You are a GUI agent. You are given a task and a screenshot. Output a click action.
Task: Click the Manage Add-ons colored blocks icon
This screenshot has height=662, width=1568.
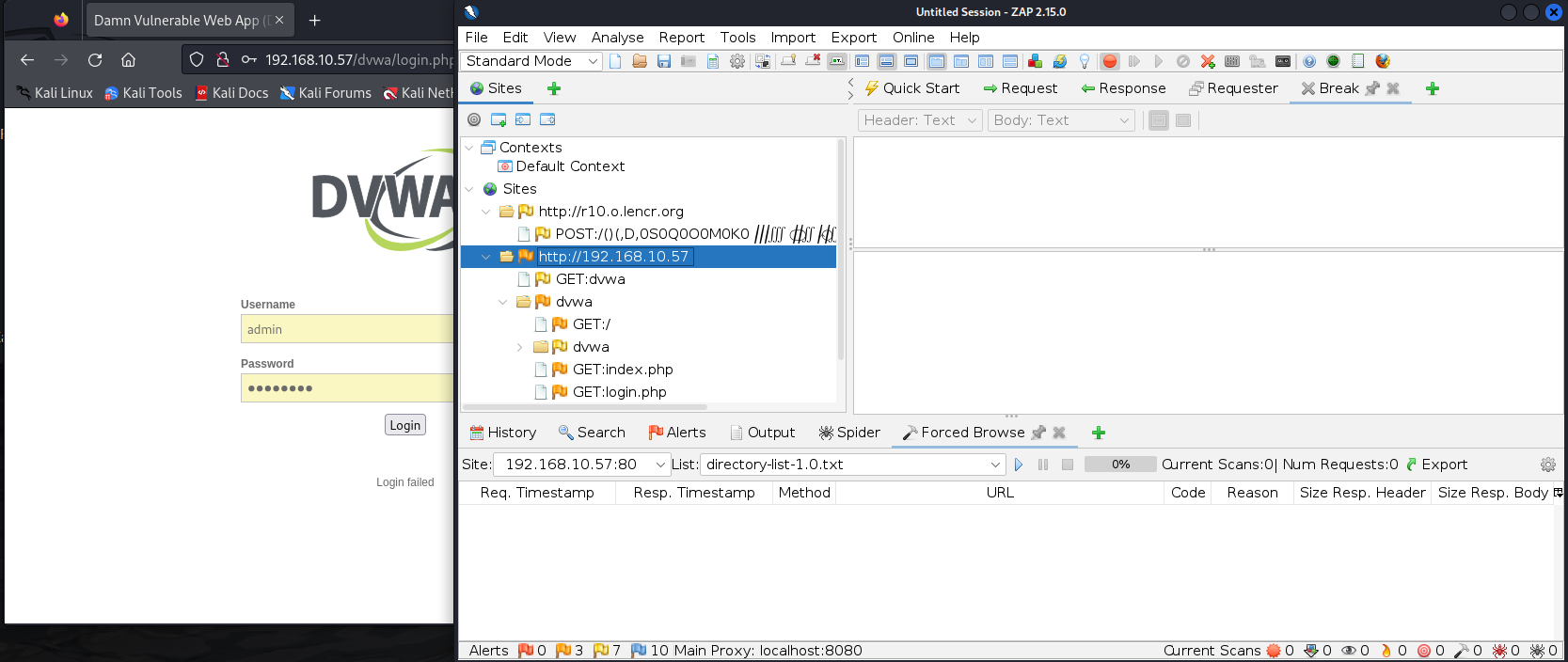(x=1035, y=61)
